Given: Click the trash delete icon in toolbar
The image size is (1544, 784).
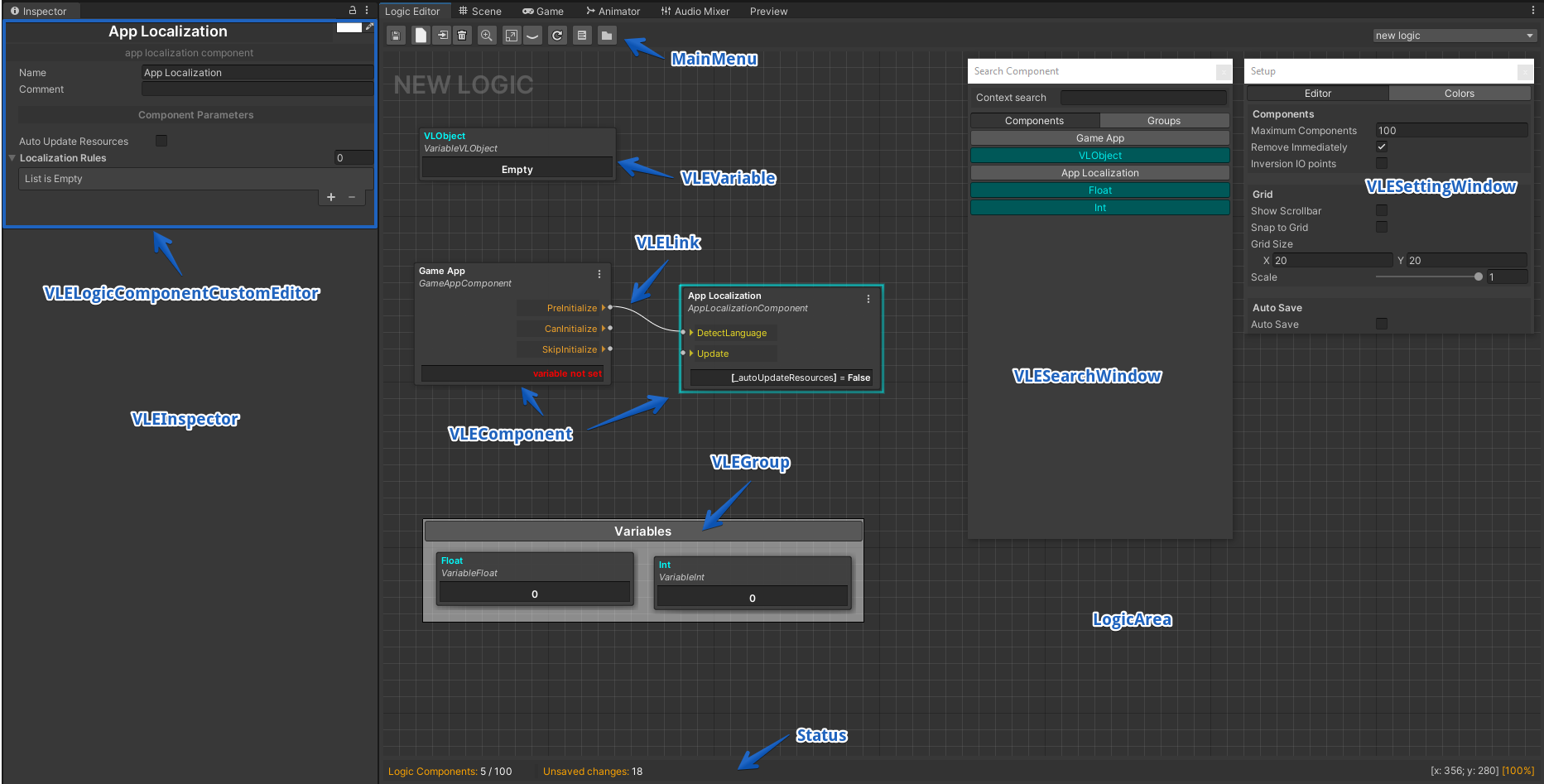Looking at the screenshot, I should click(x=463, y=36).
